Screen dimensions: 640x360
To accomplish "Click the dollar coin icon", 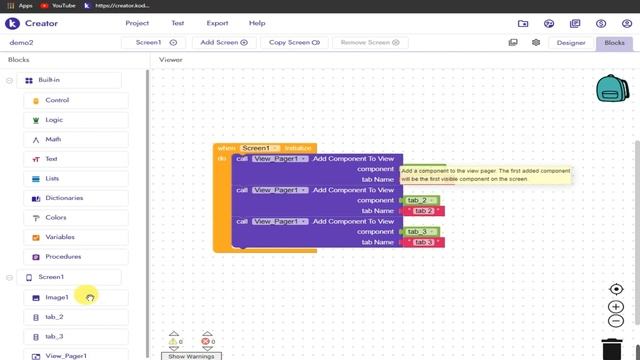I will [601, 24].
